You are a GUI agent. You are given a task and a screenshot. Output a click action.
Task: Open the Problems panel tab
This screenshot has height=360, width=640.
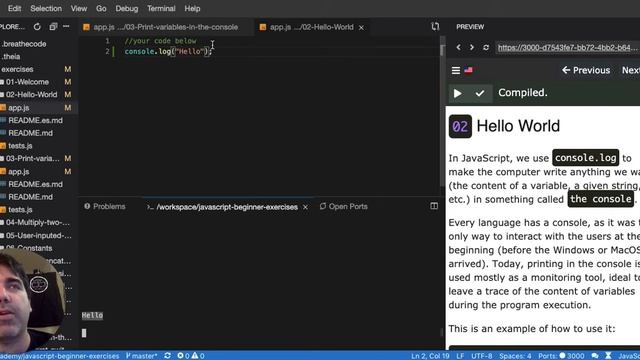(105, 207)
